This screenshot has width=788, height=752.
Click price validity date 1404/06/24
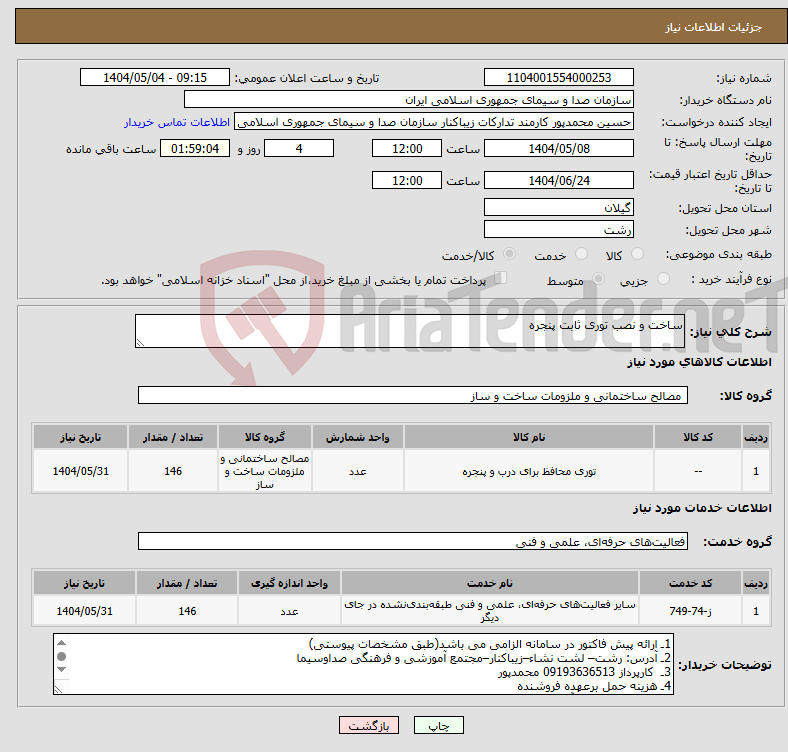(x=558, y=180)
